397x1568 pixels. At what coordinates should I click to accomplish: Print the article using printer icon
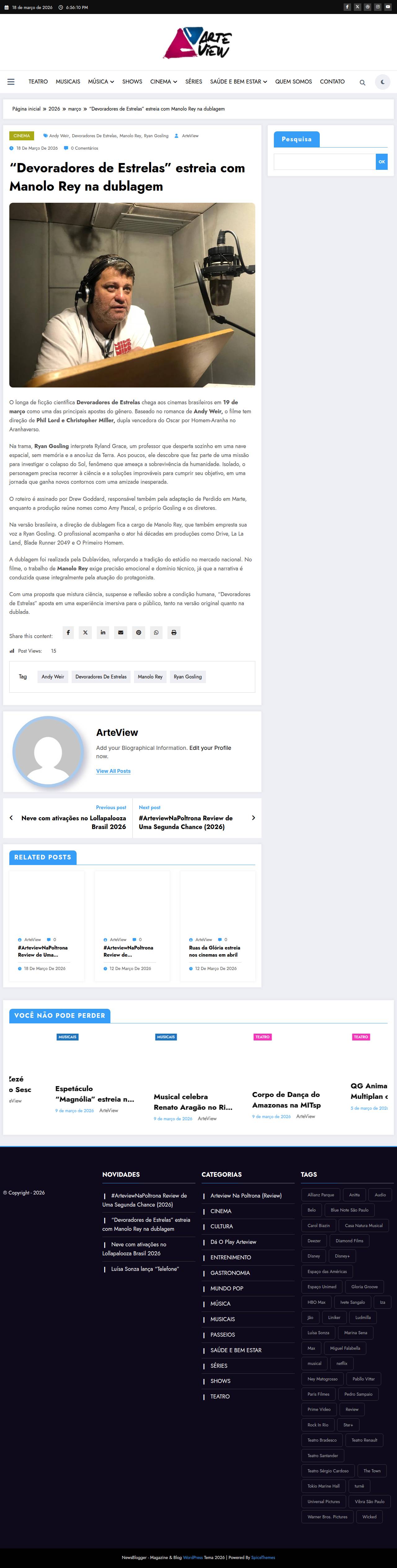click(x=174, y=632)
